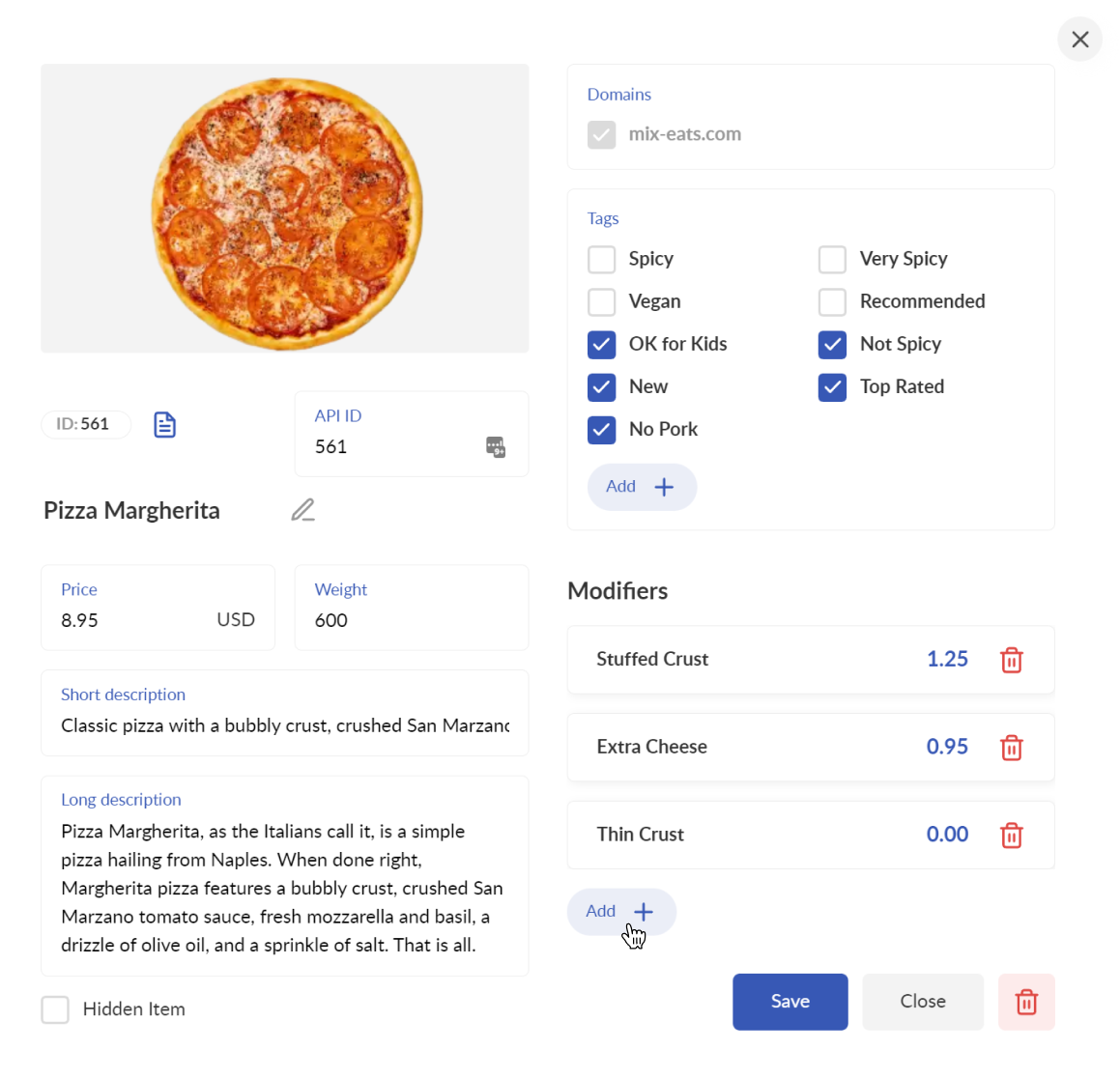The height and width of the screenshot is (1078, 1120).
Task: Enable the Spicy tag checkbox
Action: [601, 259]
